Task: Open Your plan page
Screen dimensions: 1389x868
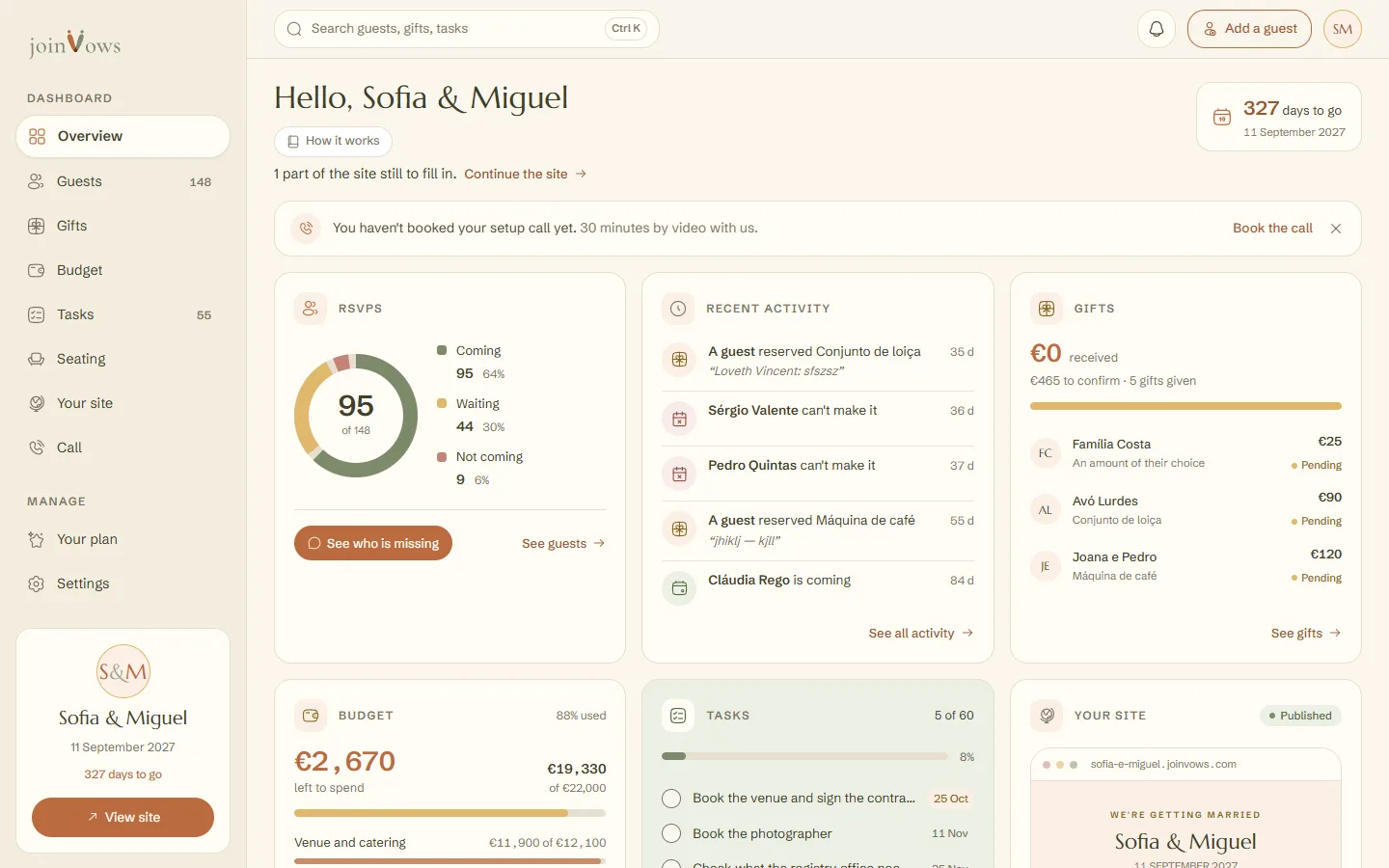Action: coord(123,539)
